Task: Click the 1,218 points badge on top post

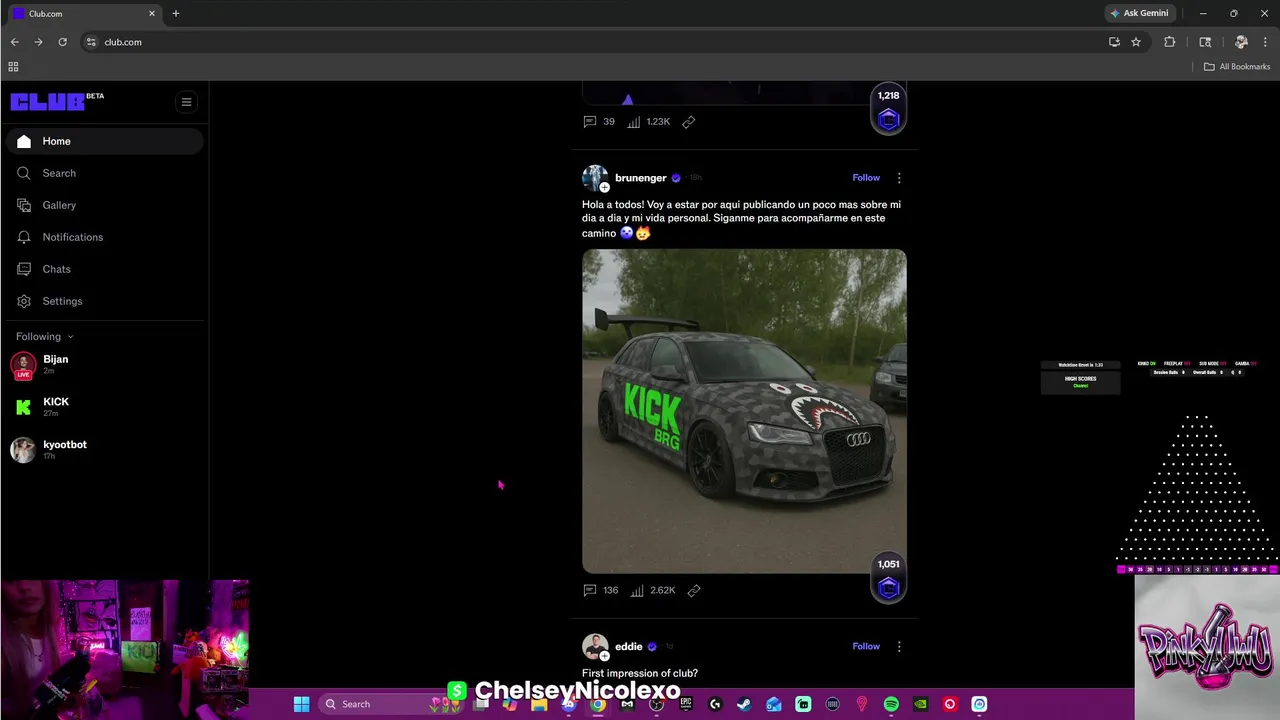Action: [x=889, y=110]
